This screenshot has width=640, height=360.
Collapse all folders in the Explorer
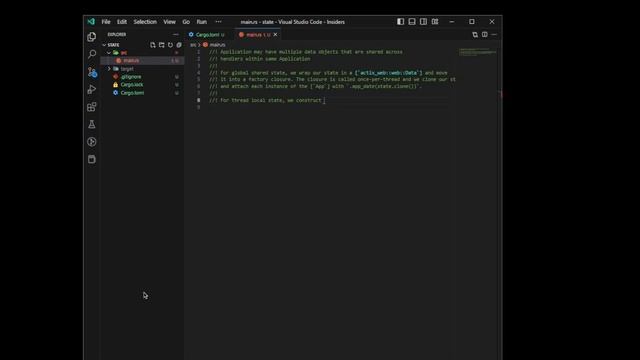point(179,45)
